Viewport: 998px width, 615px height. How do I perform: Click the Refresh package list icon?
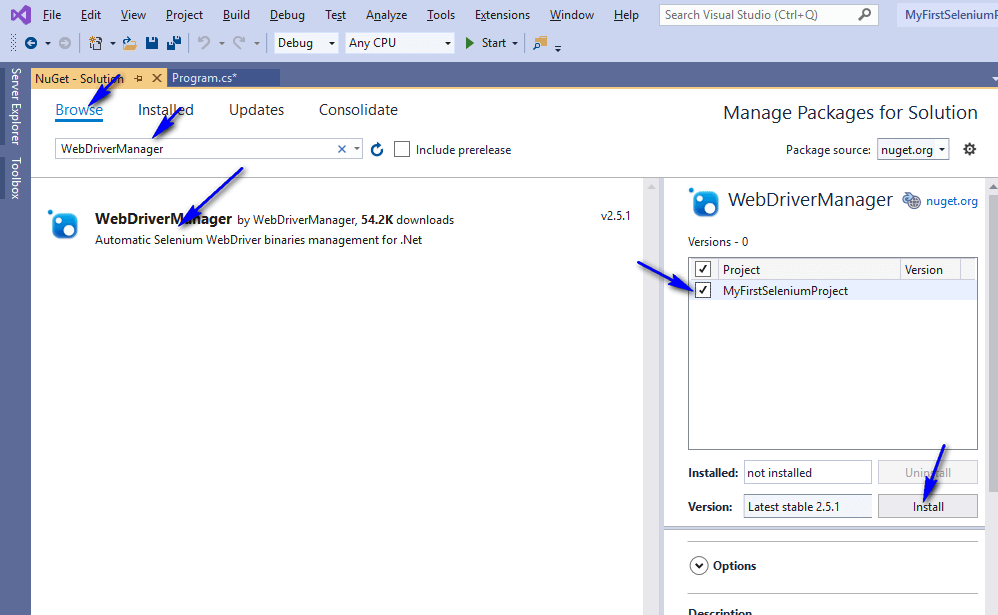click(377, 150)
